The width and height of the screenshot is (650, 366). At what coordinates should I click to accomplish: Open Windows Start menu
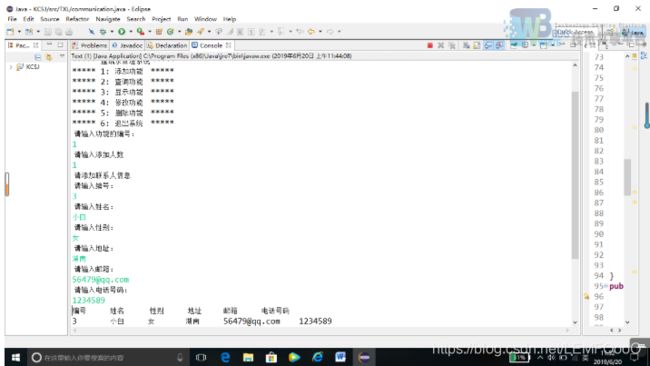pos(16,357)
